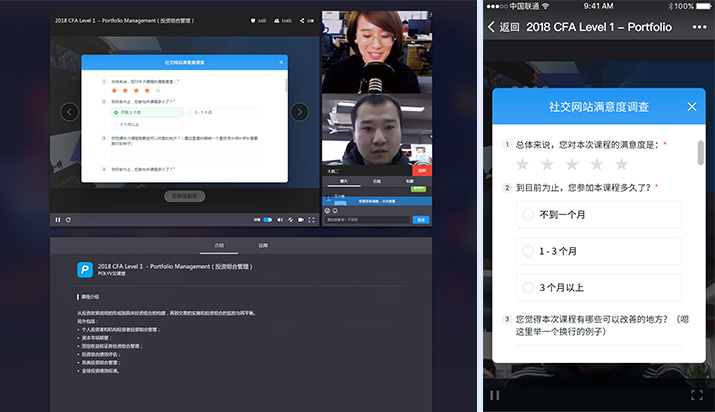Enter fullscreen on mobile video player

point(698,395)
